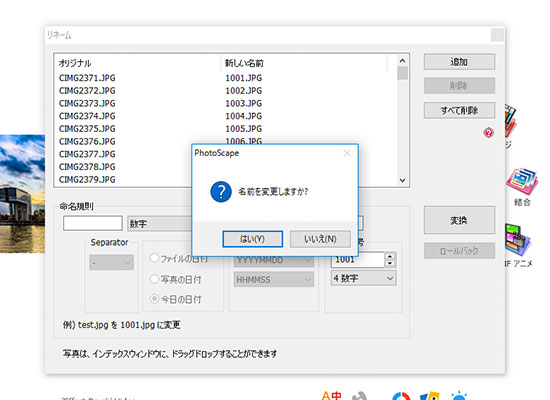Click the file list scroll down arrow
Image resolution: width=550 pixels, height=400 pixels.
coord(402,180)
